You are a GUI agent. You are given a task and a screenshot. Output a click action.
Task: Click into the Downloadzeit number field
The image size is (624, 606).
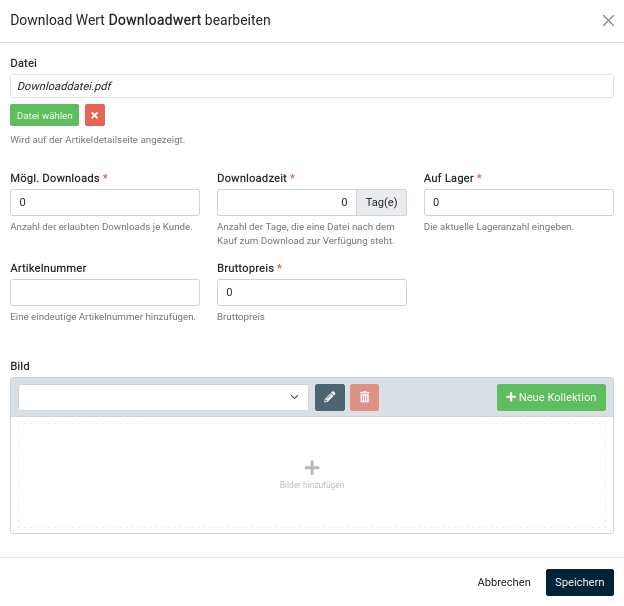[x=286, y=202]
